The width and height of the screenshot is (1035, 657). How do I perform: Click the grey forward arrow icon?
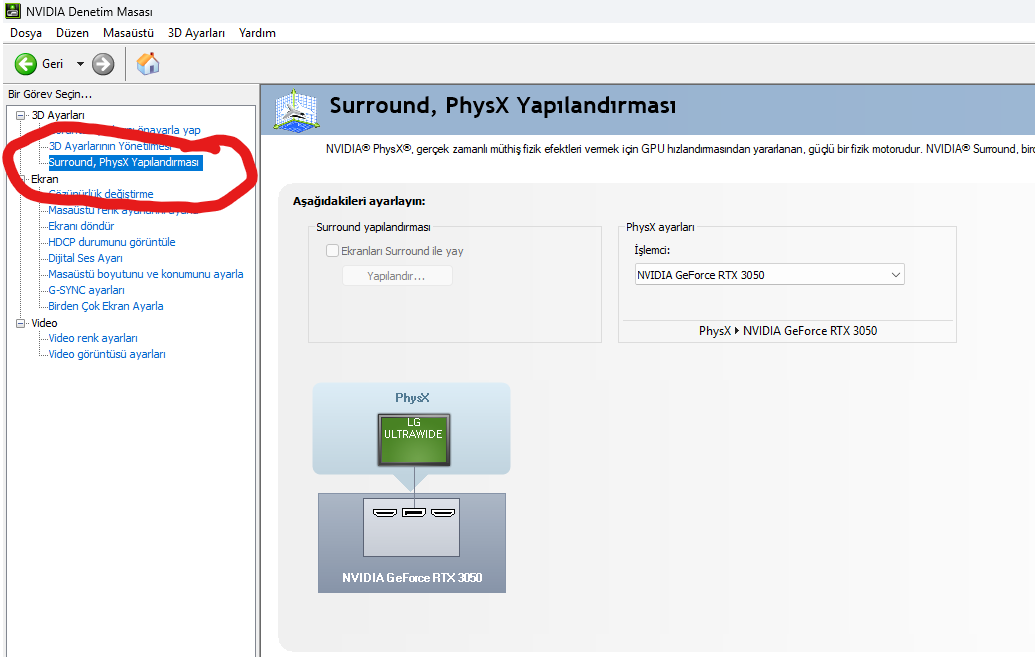pos(103,64)
